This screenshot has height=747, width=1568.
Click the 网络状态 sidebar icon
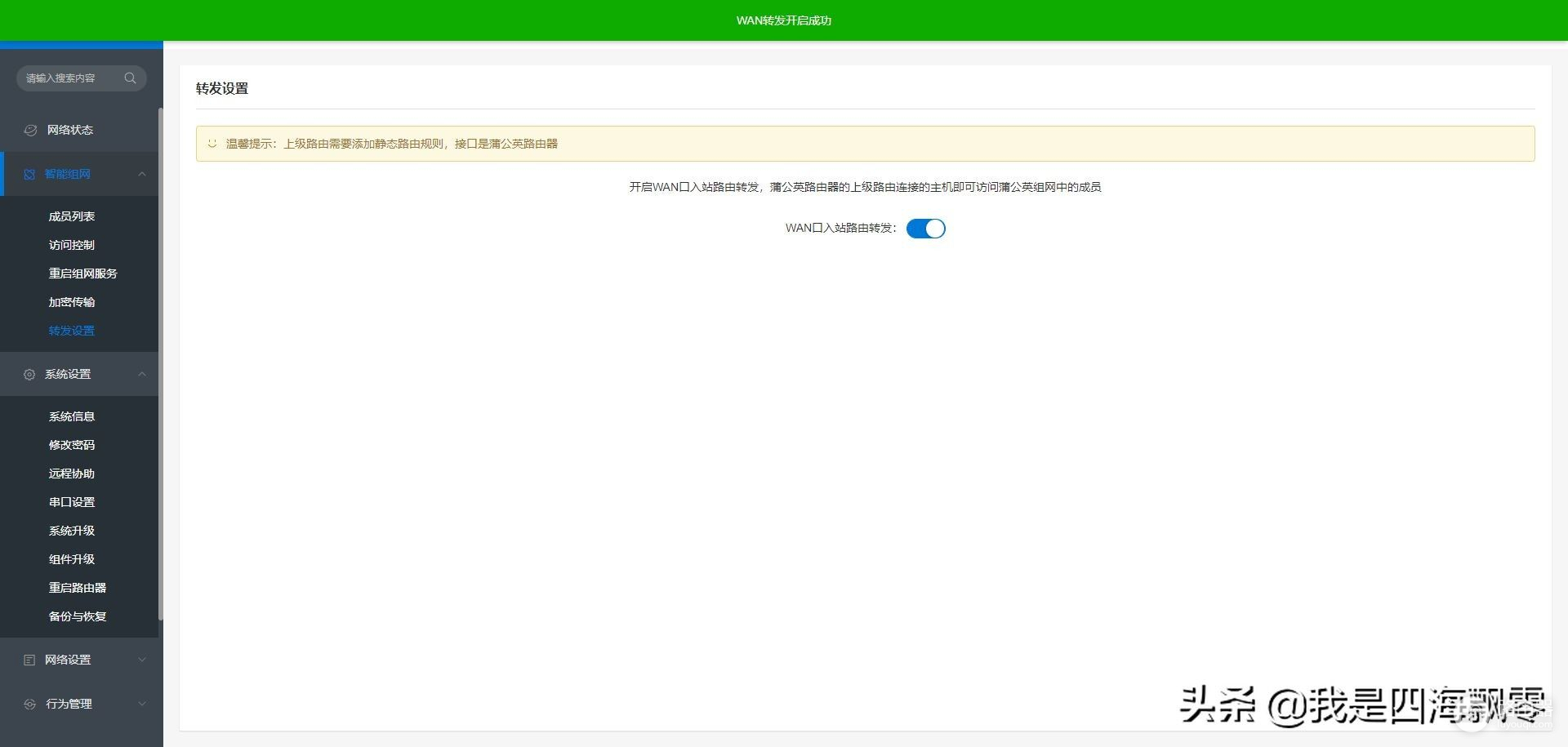tap(30, 130)
